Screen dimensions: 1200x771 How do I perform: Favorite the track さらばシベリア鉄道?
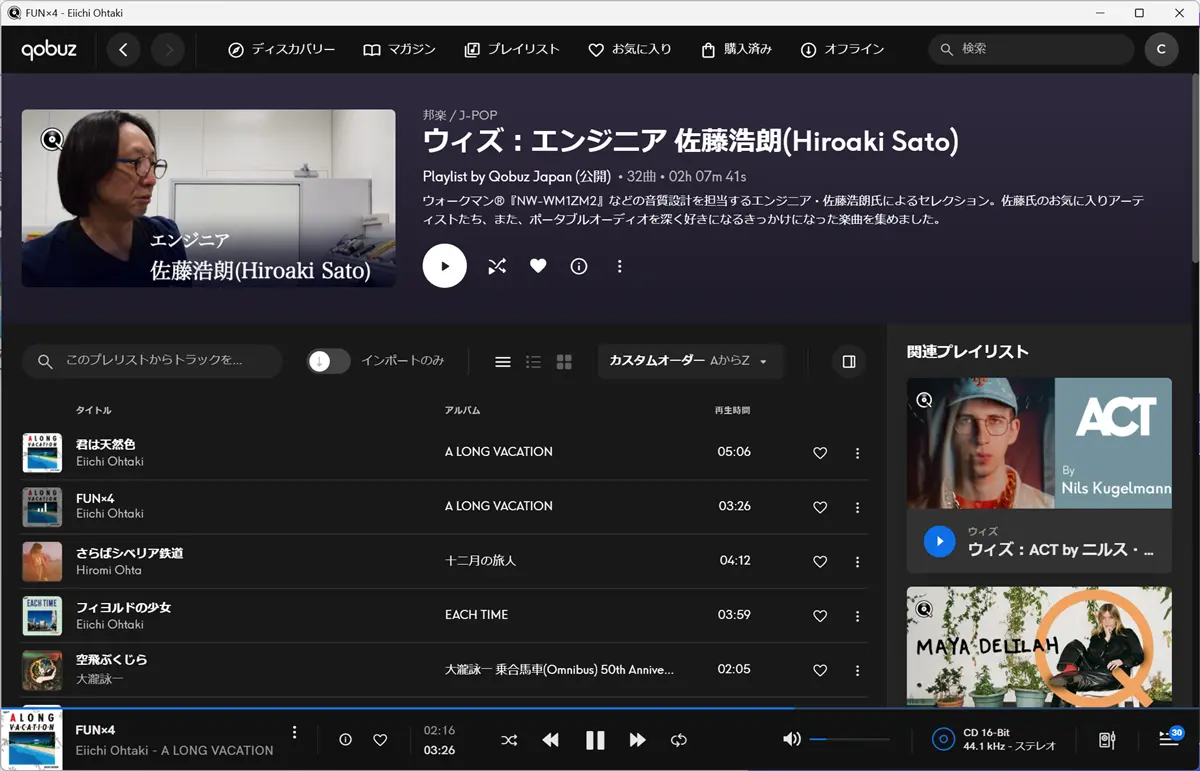(820, 562)
